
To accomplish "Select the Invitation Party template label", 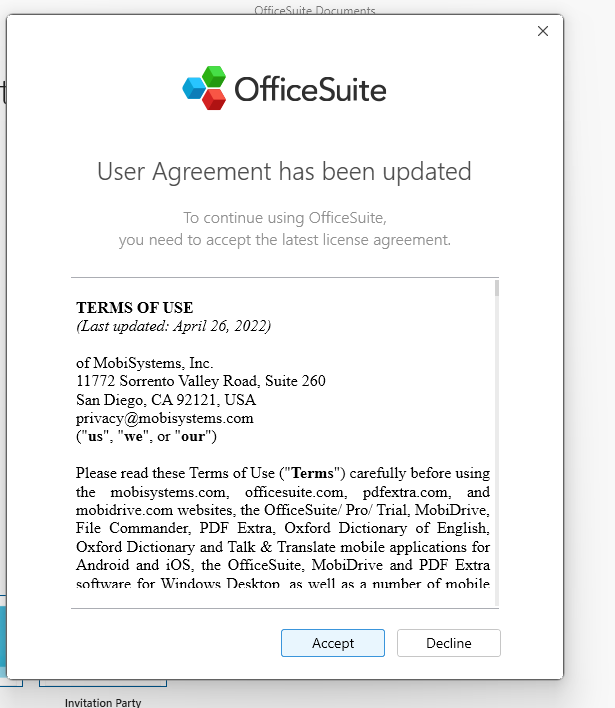I will tap(103, 702).
